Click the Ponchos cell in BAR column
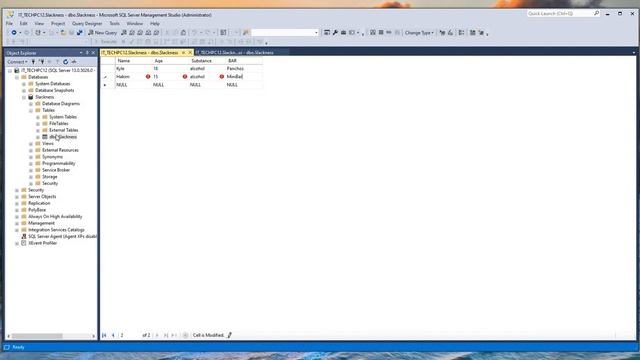The height and width of the screenshot is (360, 640). [244, 69]
